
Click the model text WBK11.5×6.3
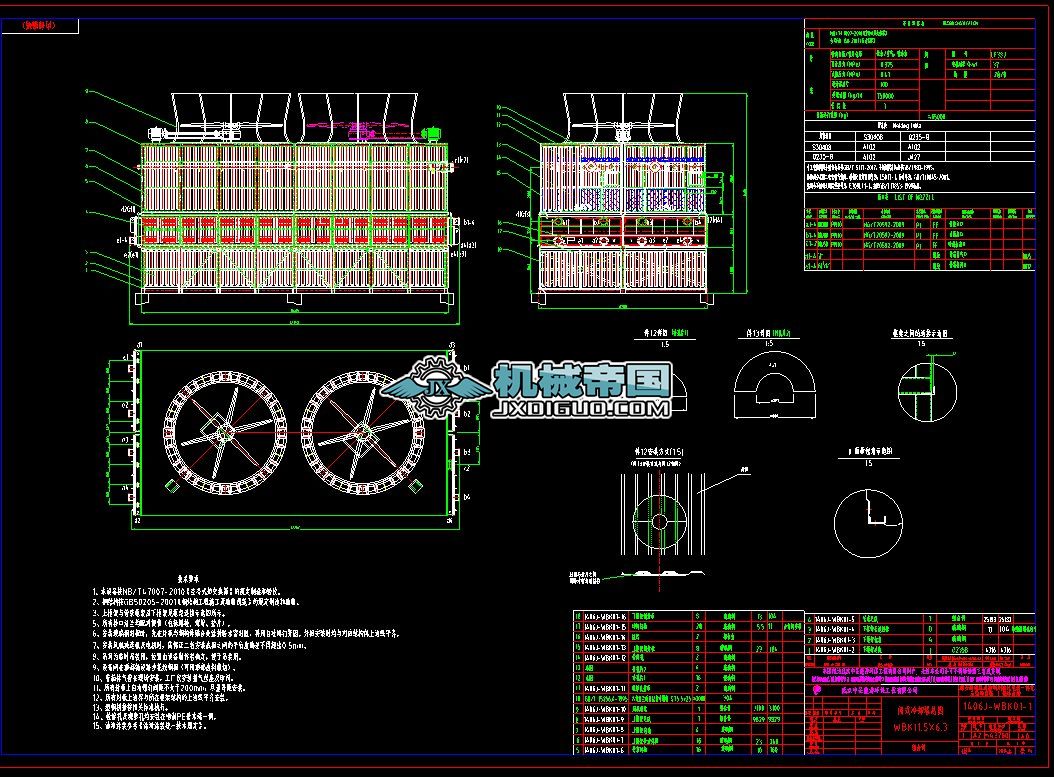[920, 727]
